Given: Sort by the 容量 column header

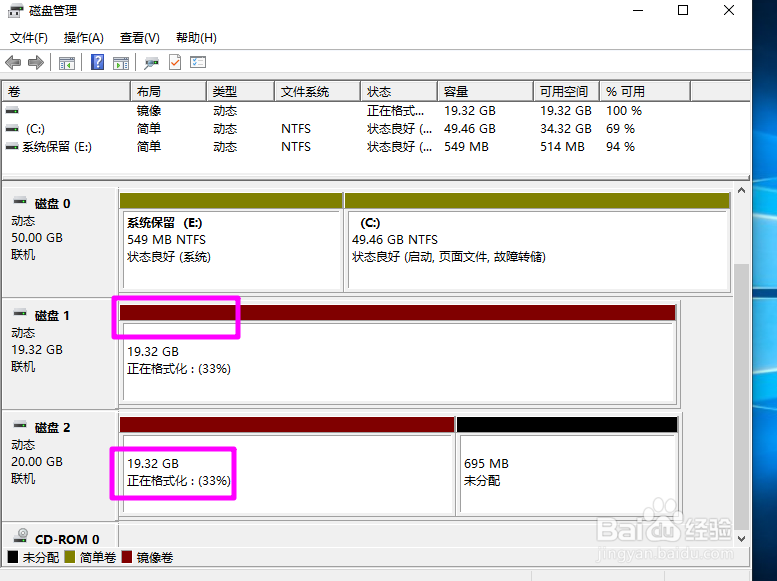Looking at the screenshot, I should pyautogui.click(x=486, y=92).
